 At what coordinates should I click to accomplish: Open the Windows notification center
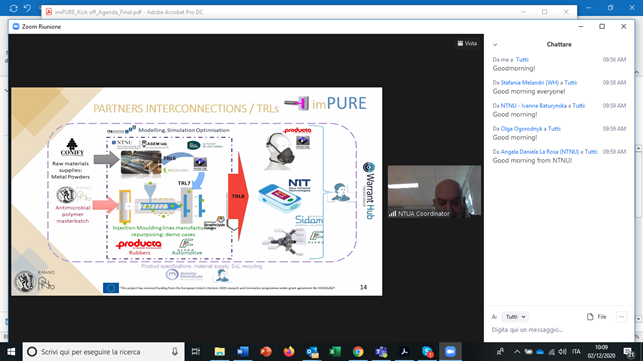(629, 352)
